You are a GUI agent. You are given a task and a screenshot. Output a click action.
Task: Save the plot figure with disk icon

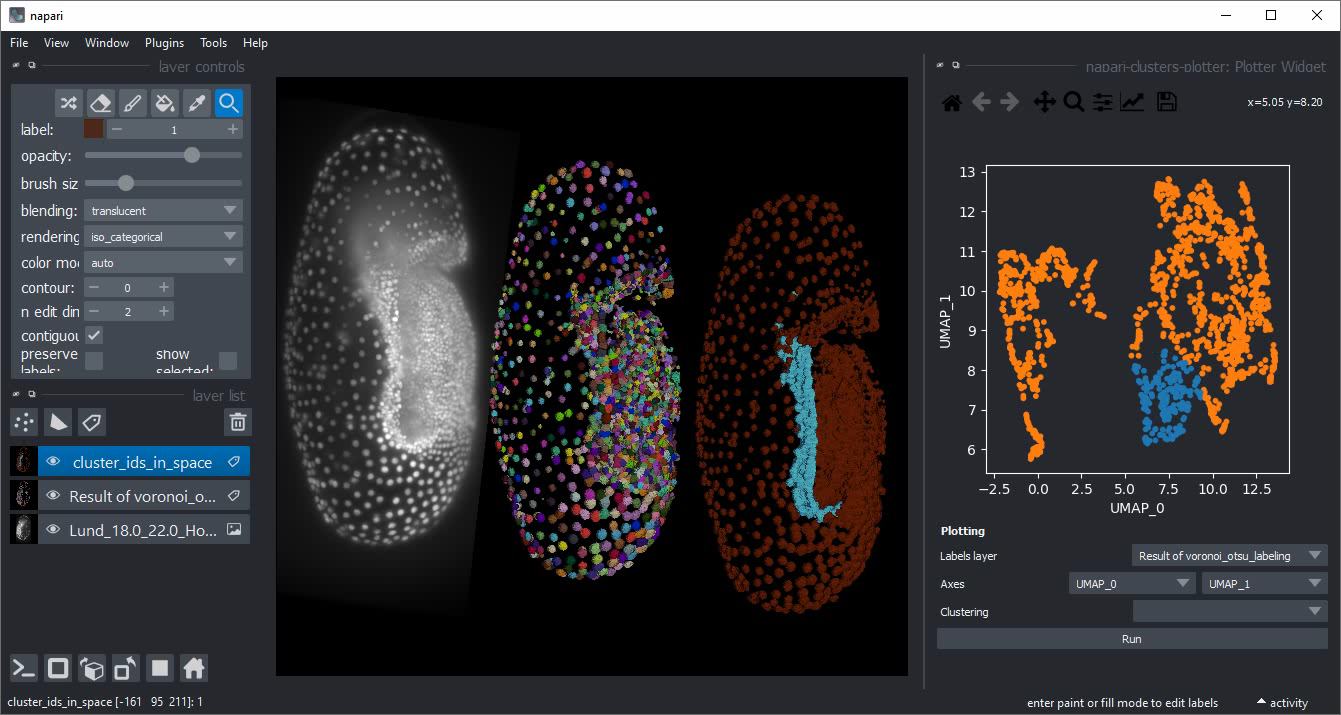point(1166,102)
